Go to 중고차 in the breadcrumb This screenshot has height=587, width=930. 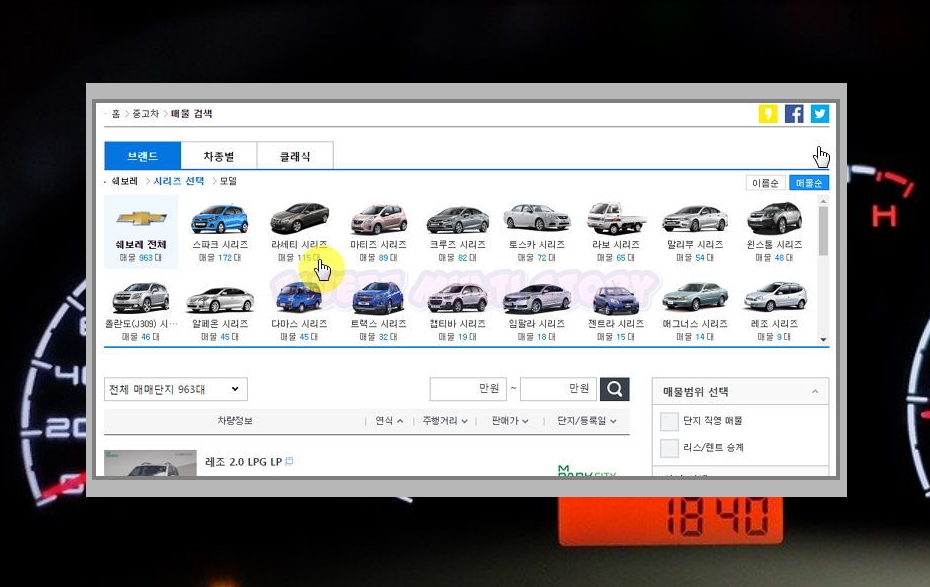pos(145,113)
